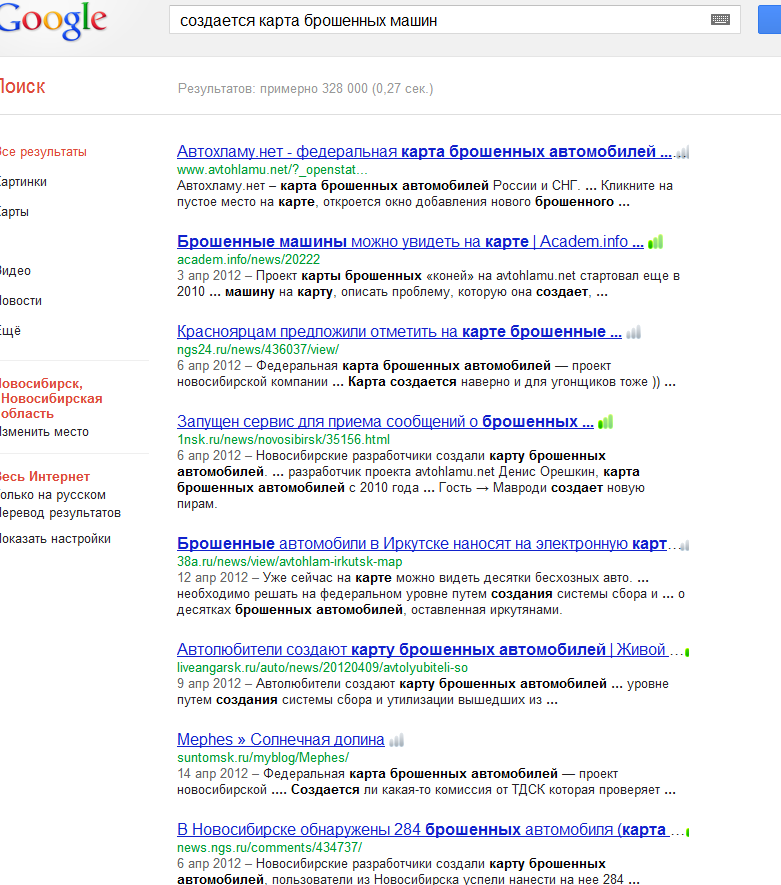The width and height of the screenshot is (781, 885).
Task: Click URL ngs24.ru/news/436037/view/
Action: pyautogui.click(x=258, y=349)
